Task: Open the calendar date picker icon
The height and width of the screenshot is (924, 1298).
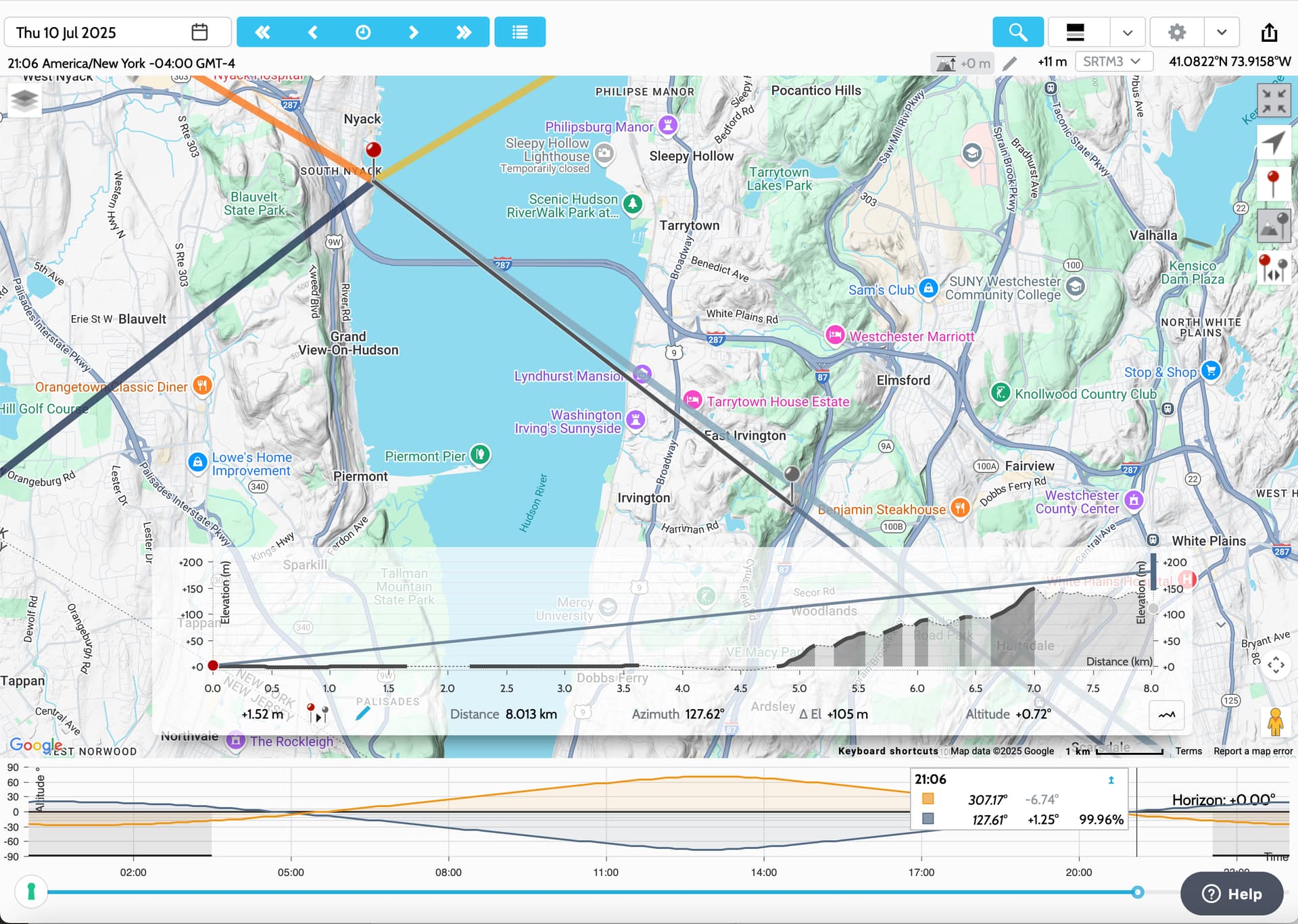Action: tap(199, 32)
